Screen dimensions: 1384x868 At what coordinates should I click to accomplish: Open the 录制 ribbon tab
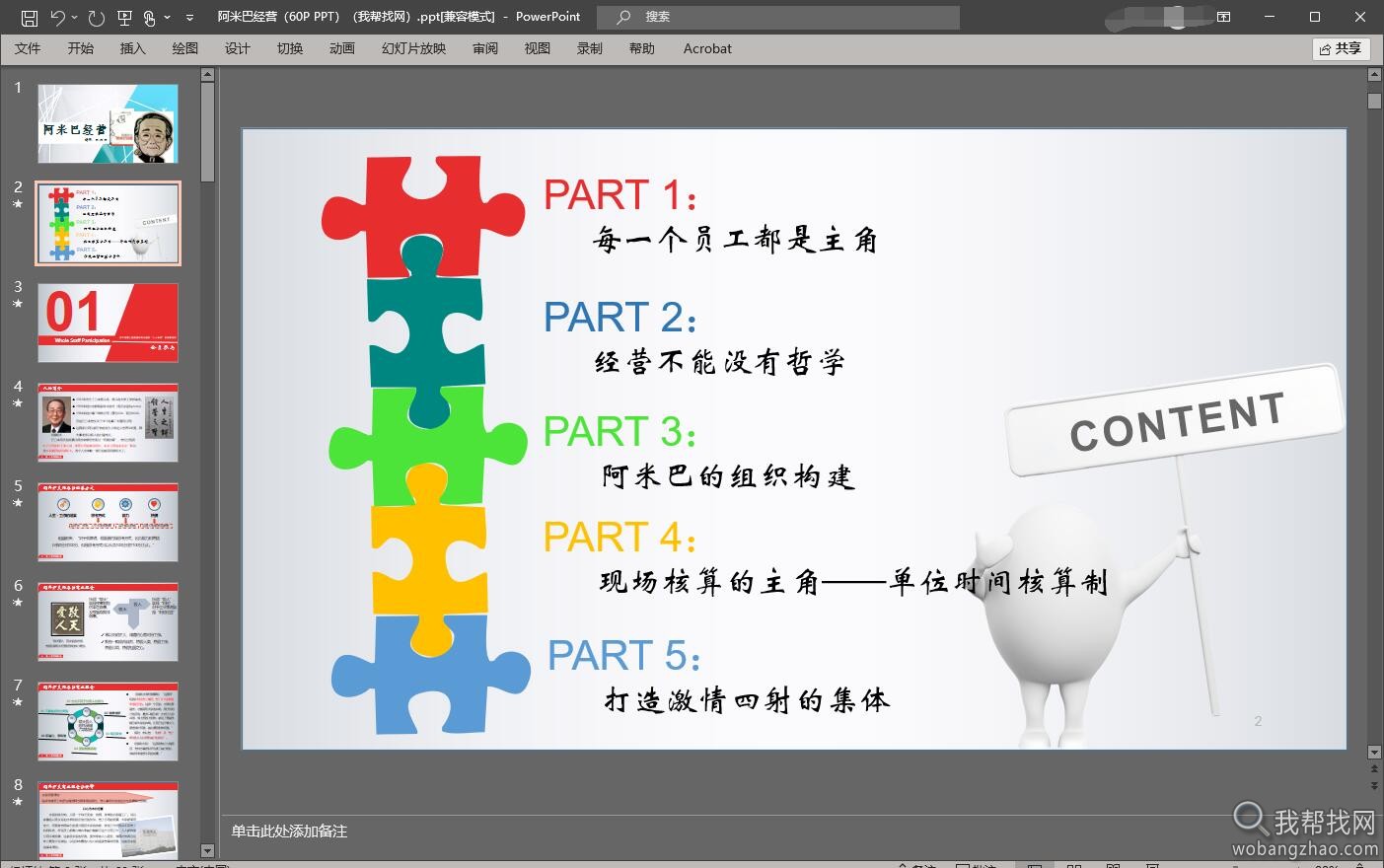tap(590, 48)
